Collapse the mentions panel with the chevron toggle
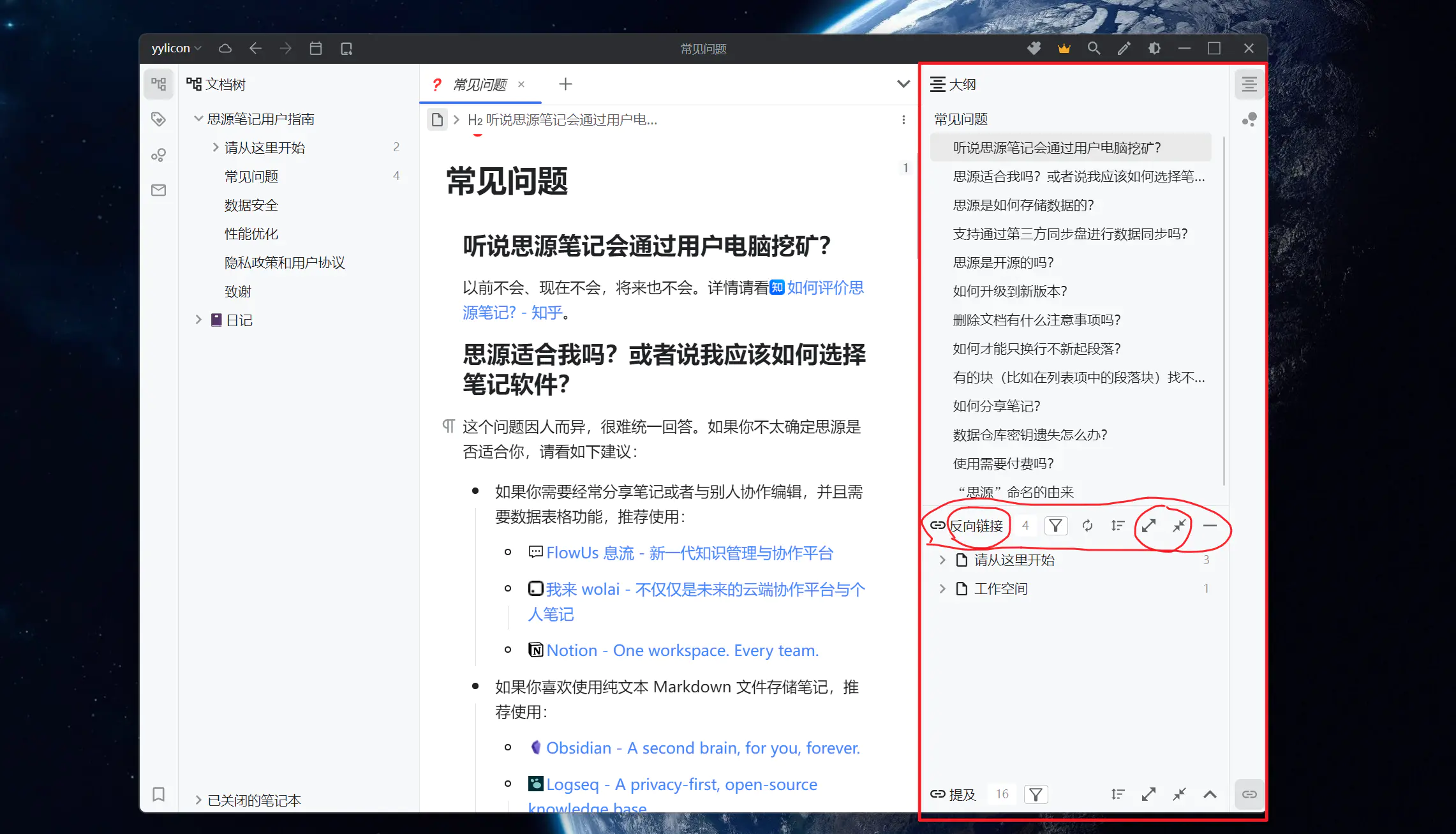The height and width of the screenshot is (834, 1456). point(1210,794)
